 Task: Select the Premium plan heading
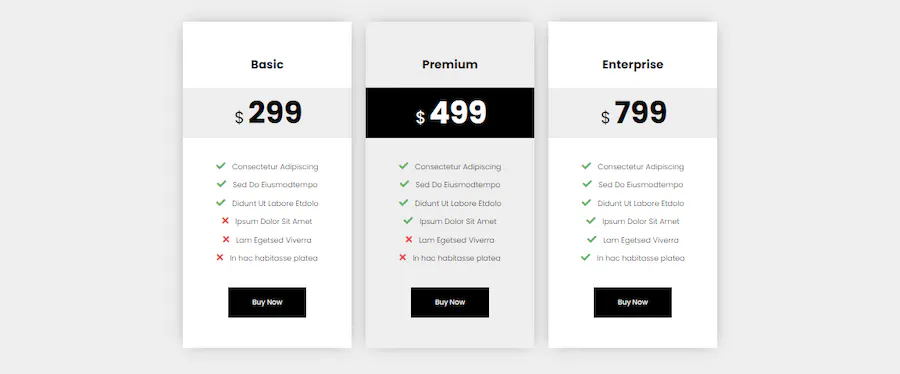click(450, 64)
